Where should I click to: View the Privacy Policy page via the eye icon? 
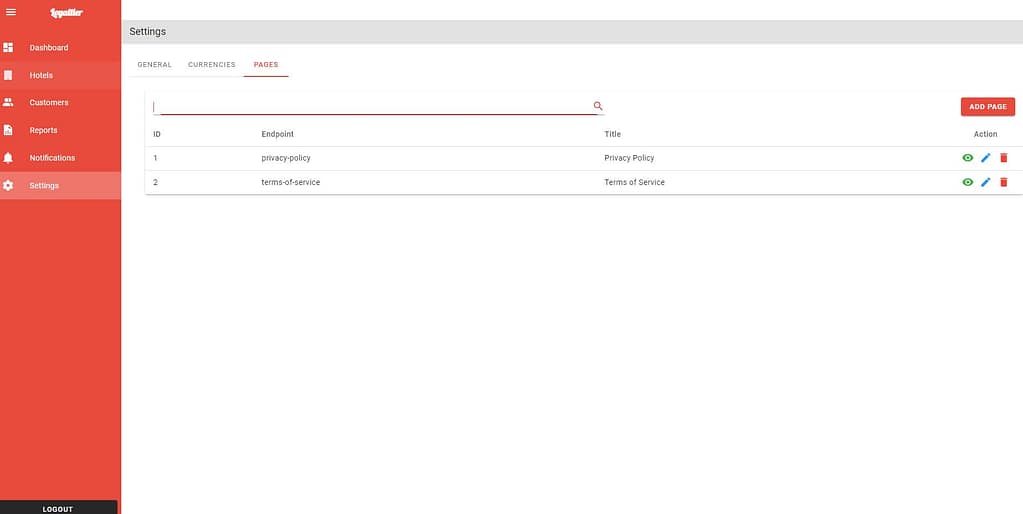[967, 158]
